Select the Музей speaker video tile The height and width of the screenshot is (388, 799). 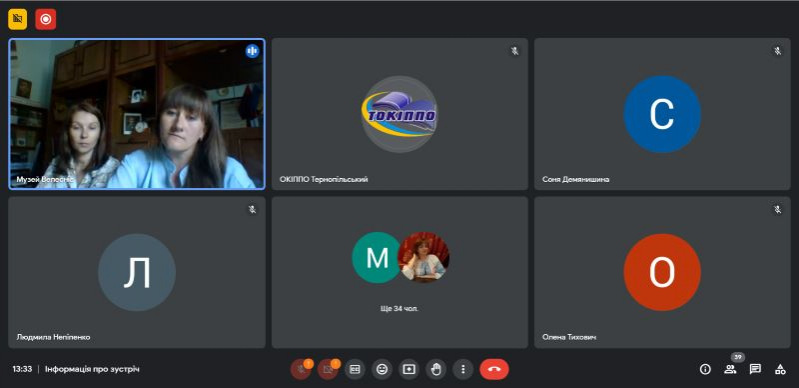[137, 114]
